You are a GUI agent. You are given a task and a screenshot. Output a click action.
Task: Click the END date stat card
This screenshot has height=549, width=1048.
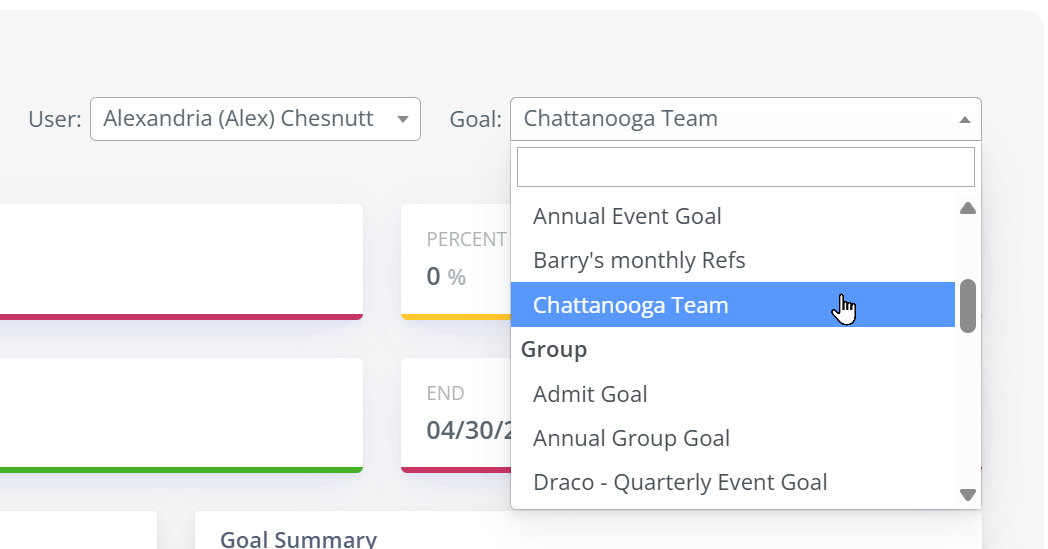click(x=456, y=415)
